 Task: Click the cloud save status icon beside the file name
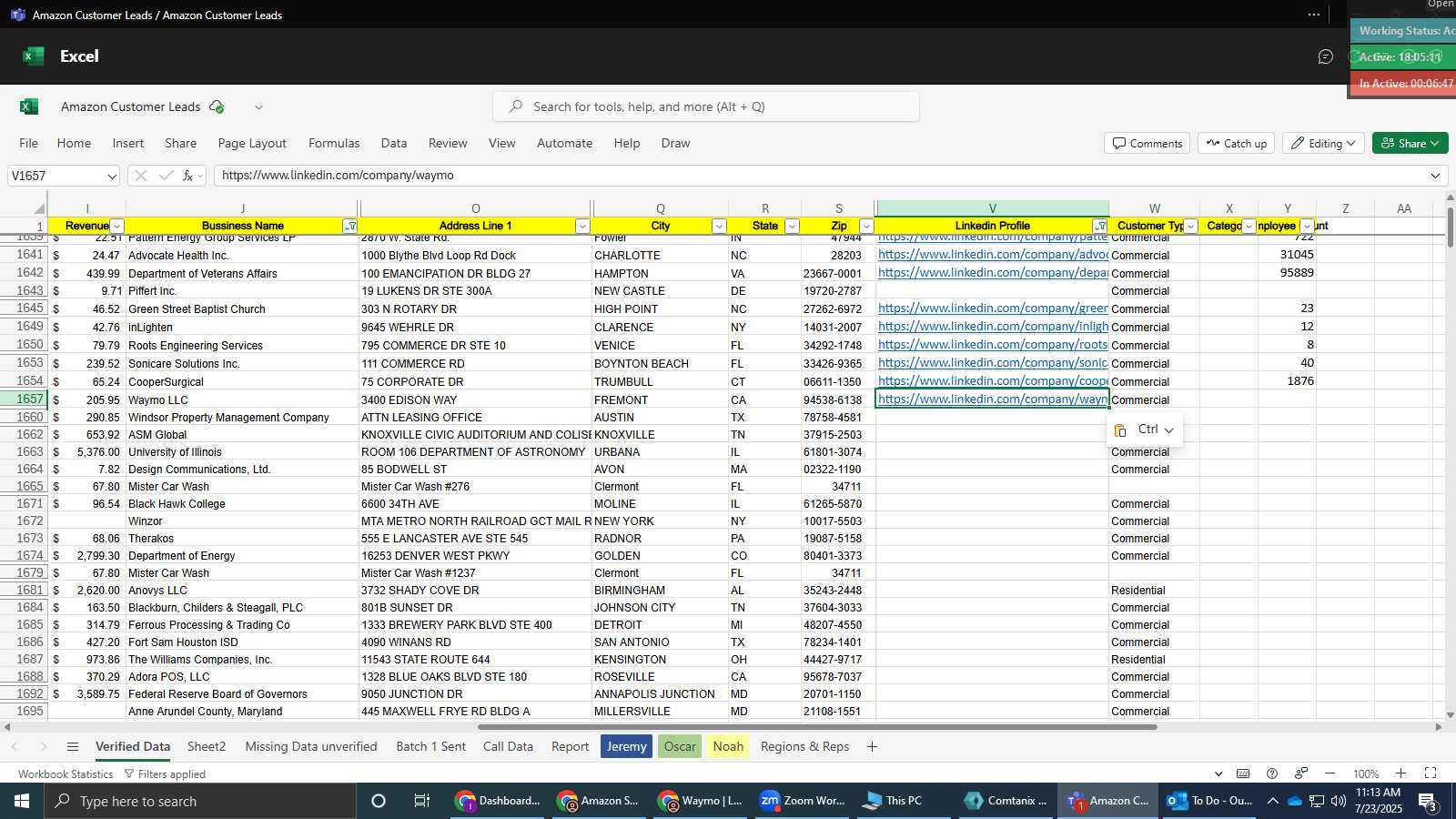click(217, 106)
